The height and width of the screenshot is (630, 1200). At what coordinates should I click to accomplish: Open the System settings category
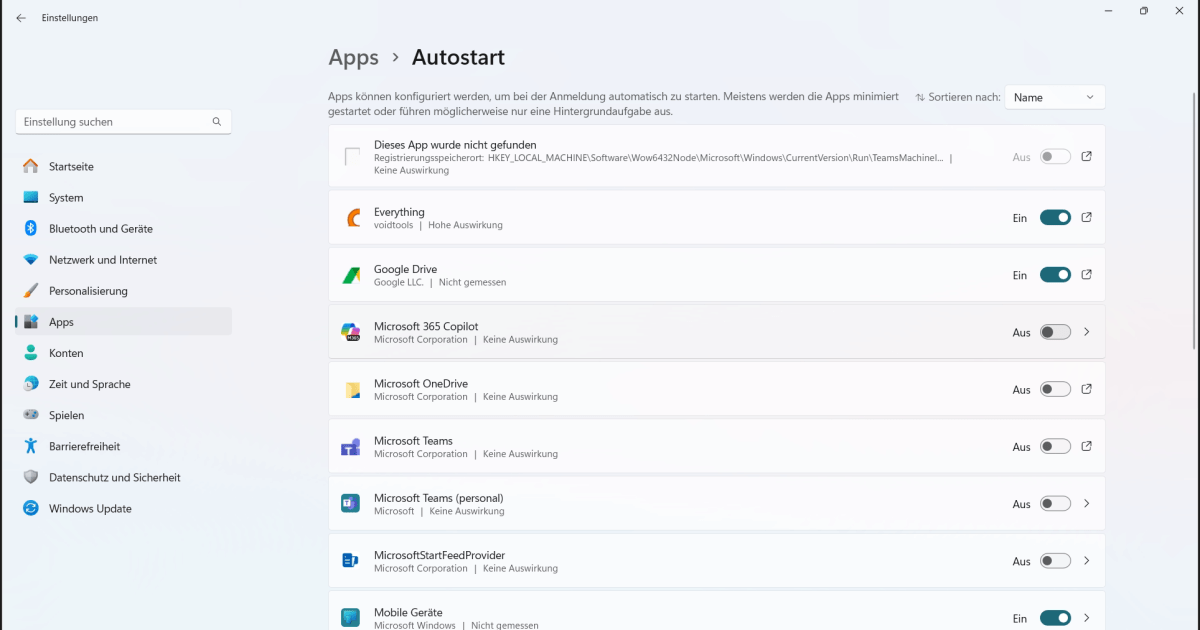tap(124, 198)
